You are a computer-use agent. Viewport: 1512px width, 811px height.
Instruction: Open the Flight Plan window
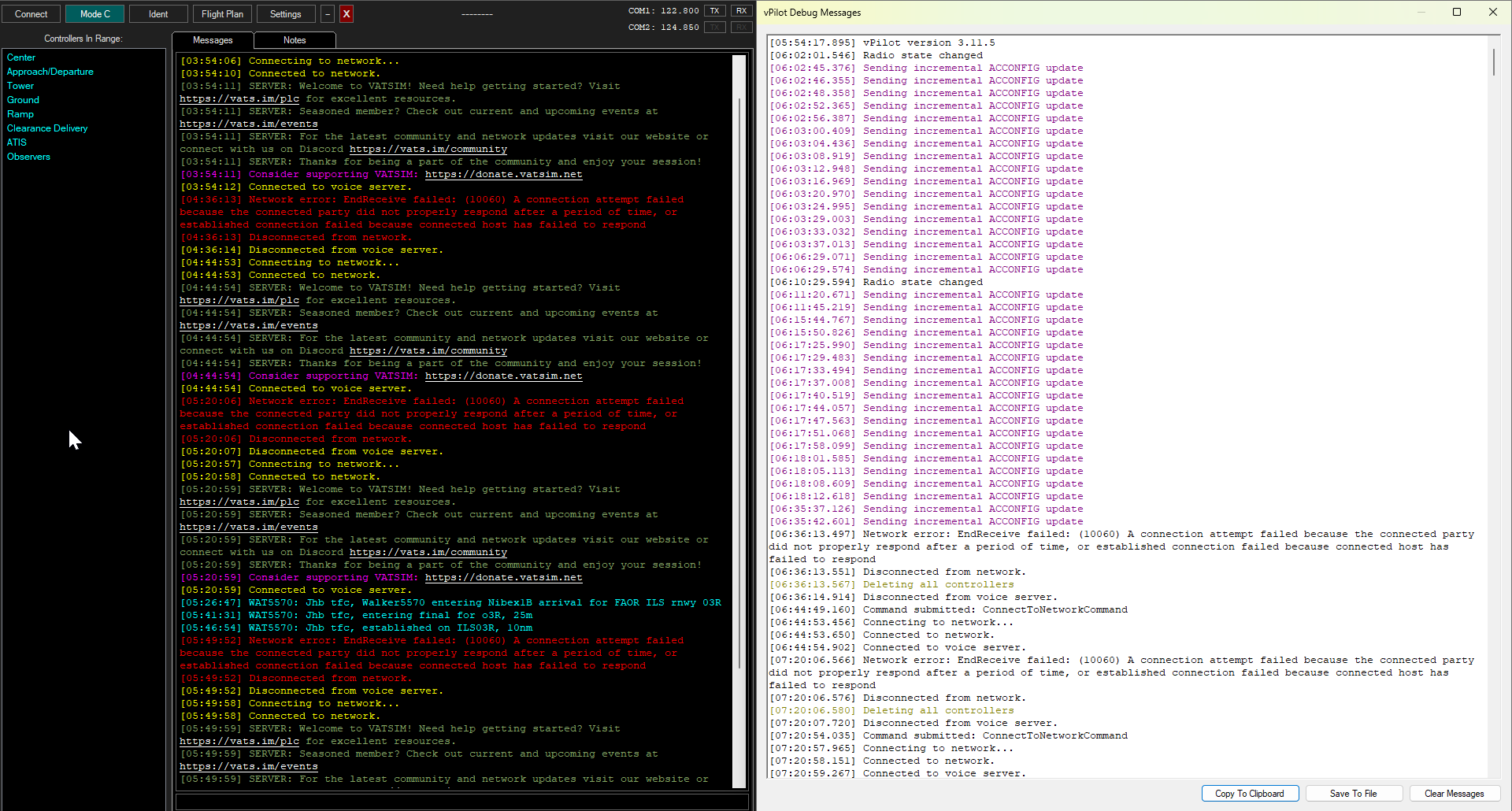pos(222,14)
